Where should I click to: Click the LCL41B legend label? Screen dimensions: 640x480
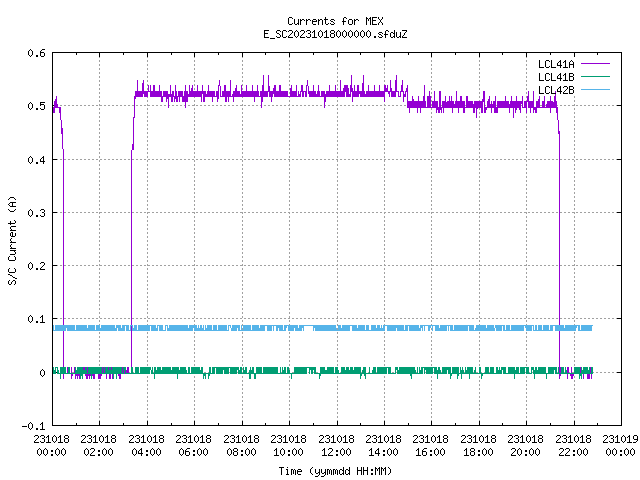click(556, 77)
